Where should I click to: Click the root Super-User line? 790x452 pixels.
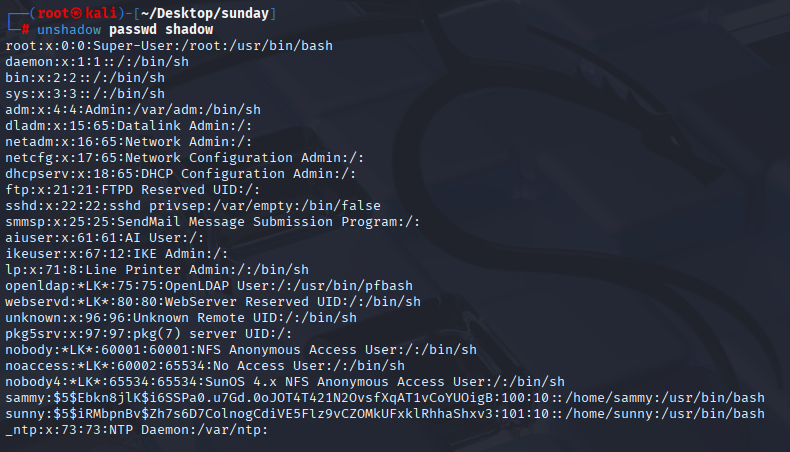pyautogui.click(x=169, y=46)
